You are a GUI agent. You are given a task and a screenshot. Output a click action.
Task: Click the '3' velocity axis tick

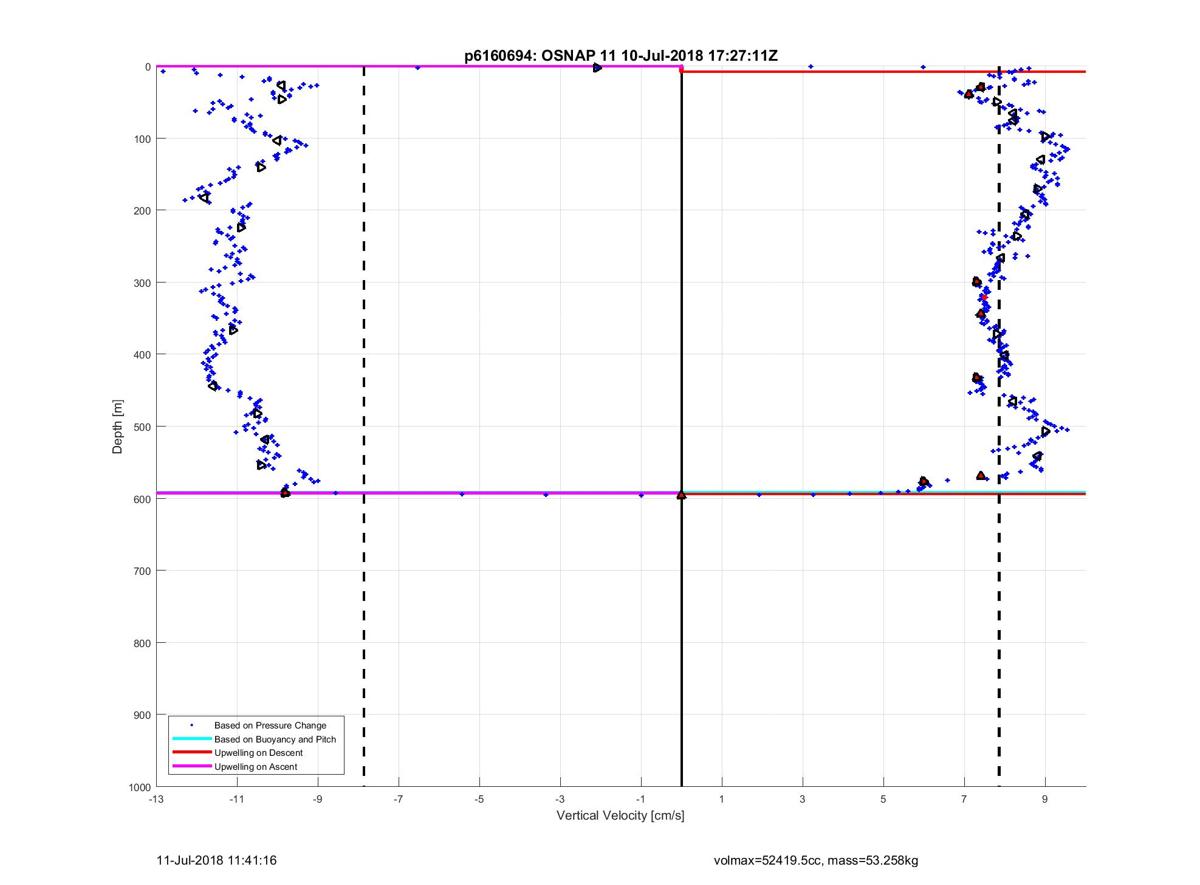coord(803,800)
